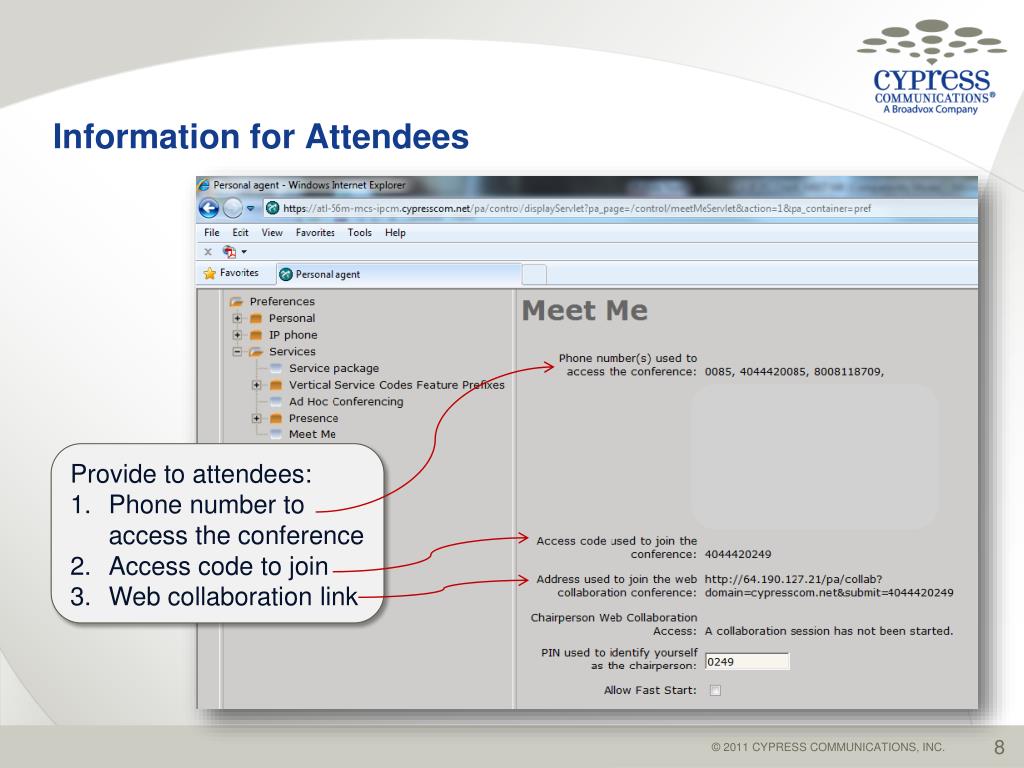Select Presence in the tree
The image size is (1024, 768).
tap(313, 419)
